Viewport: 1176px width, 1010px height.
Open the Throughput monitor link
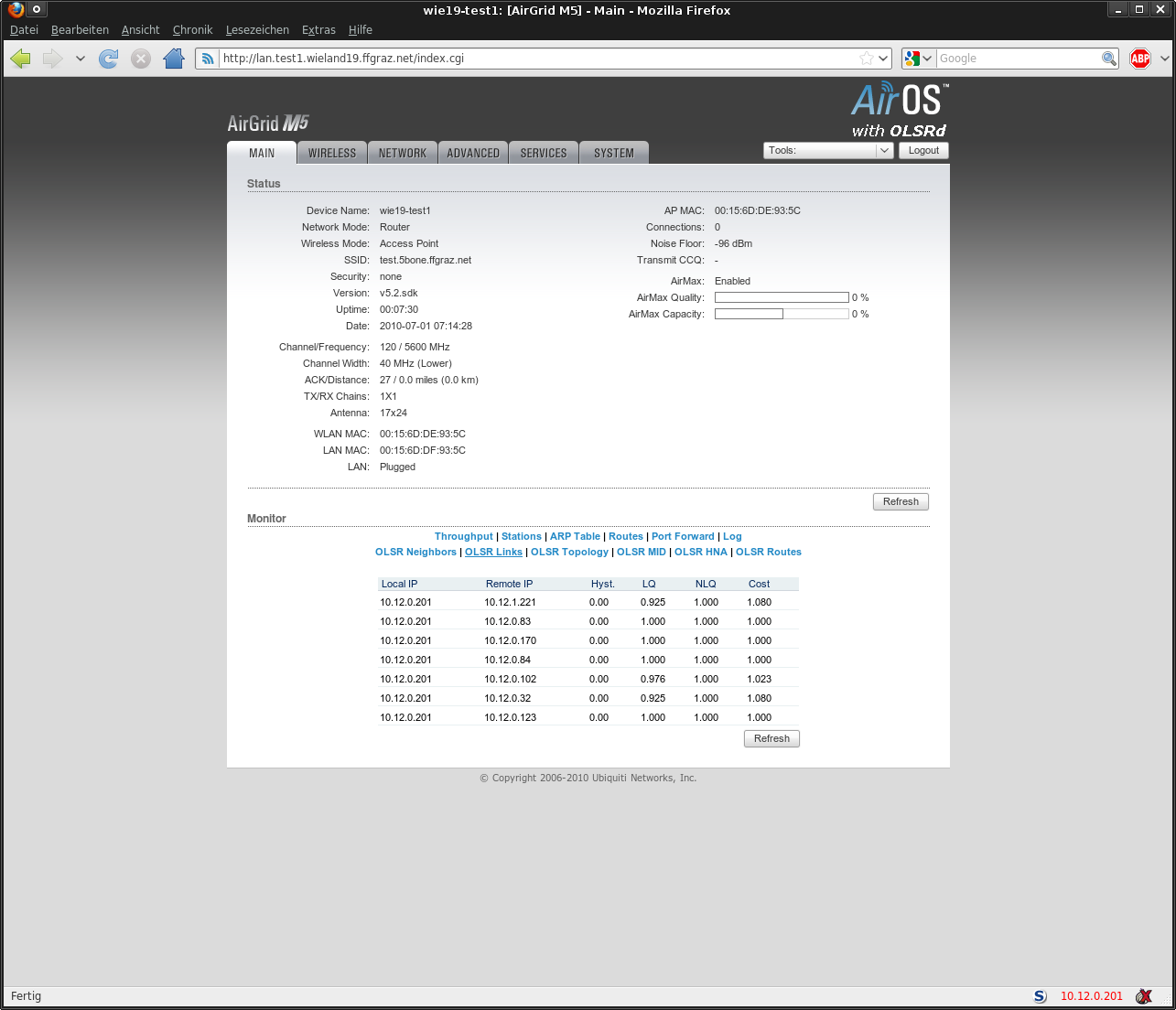click(x=463, y=537)
